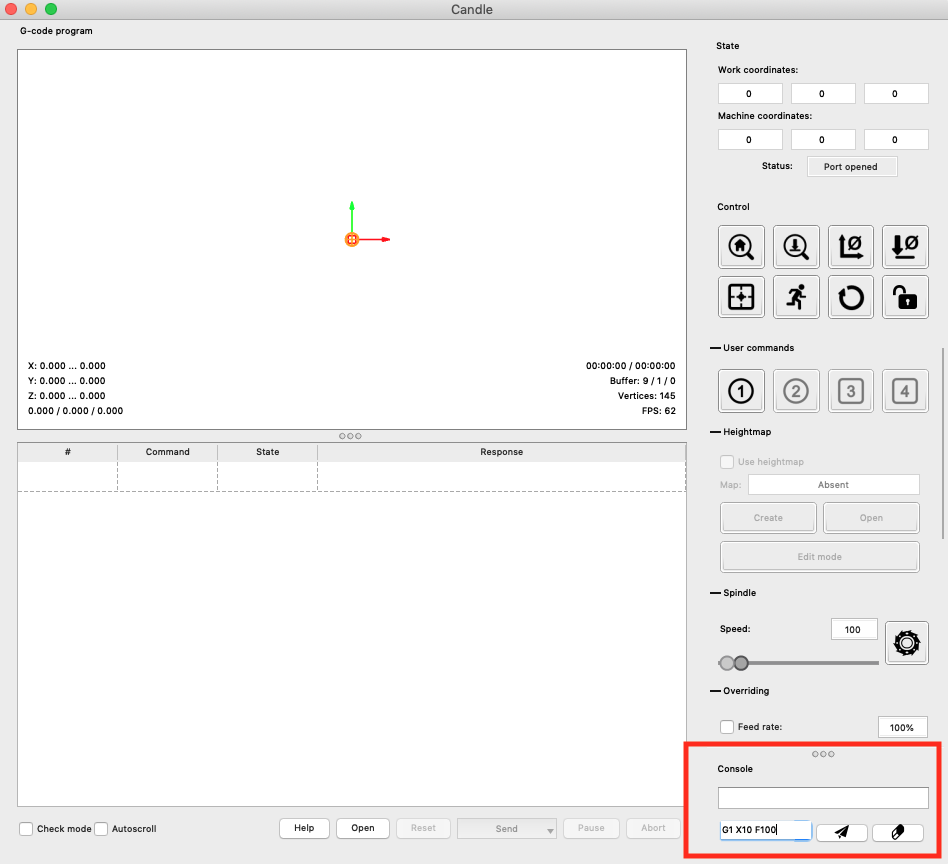Click the Restore origin crosshair icon
The height and width of the screenshot is (864, 948).
pos(741,297)
